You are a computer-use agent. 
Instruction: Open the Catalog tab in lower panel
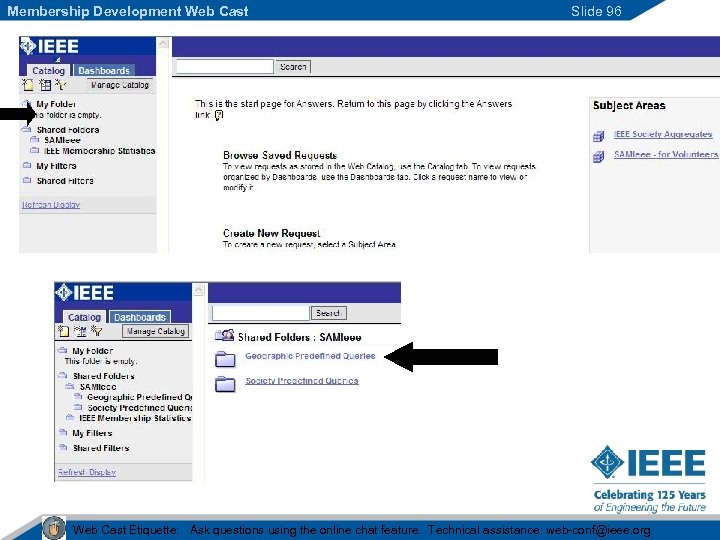click(x=84, y=317)
